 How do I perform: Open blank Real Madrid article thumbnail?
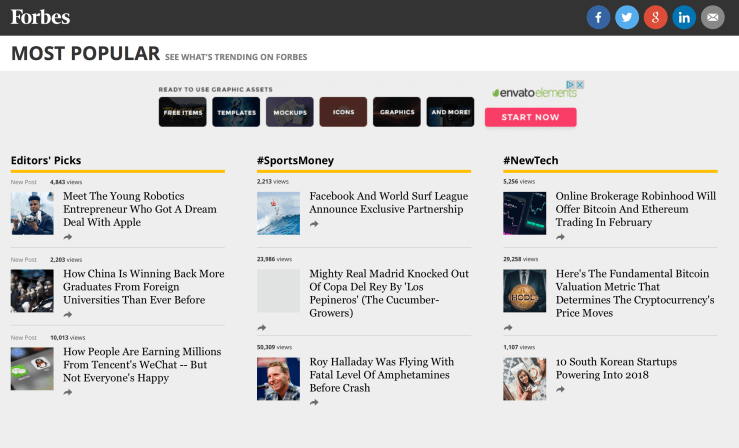(x=278, y=291)
